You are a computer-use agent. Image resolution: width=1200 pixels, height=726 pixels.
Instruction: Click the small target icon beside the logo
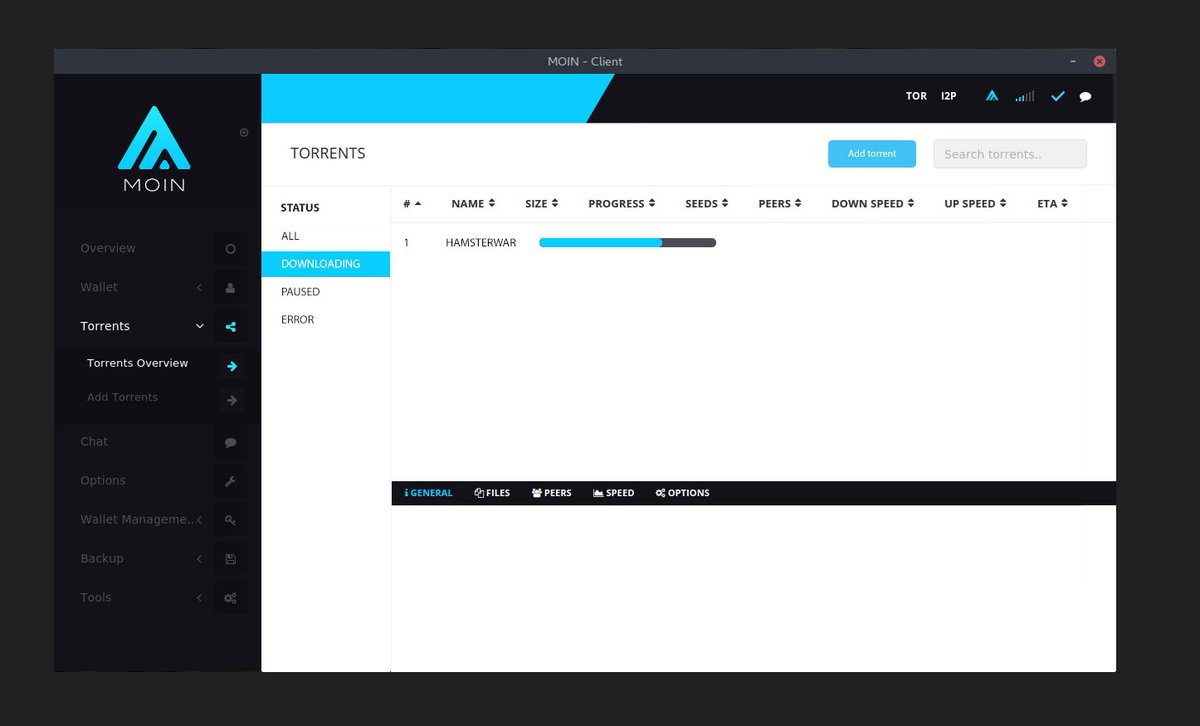[x=244, y=132]
